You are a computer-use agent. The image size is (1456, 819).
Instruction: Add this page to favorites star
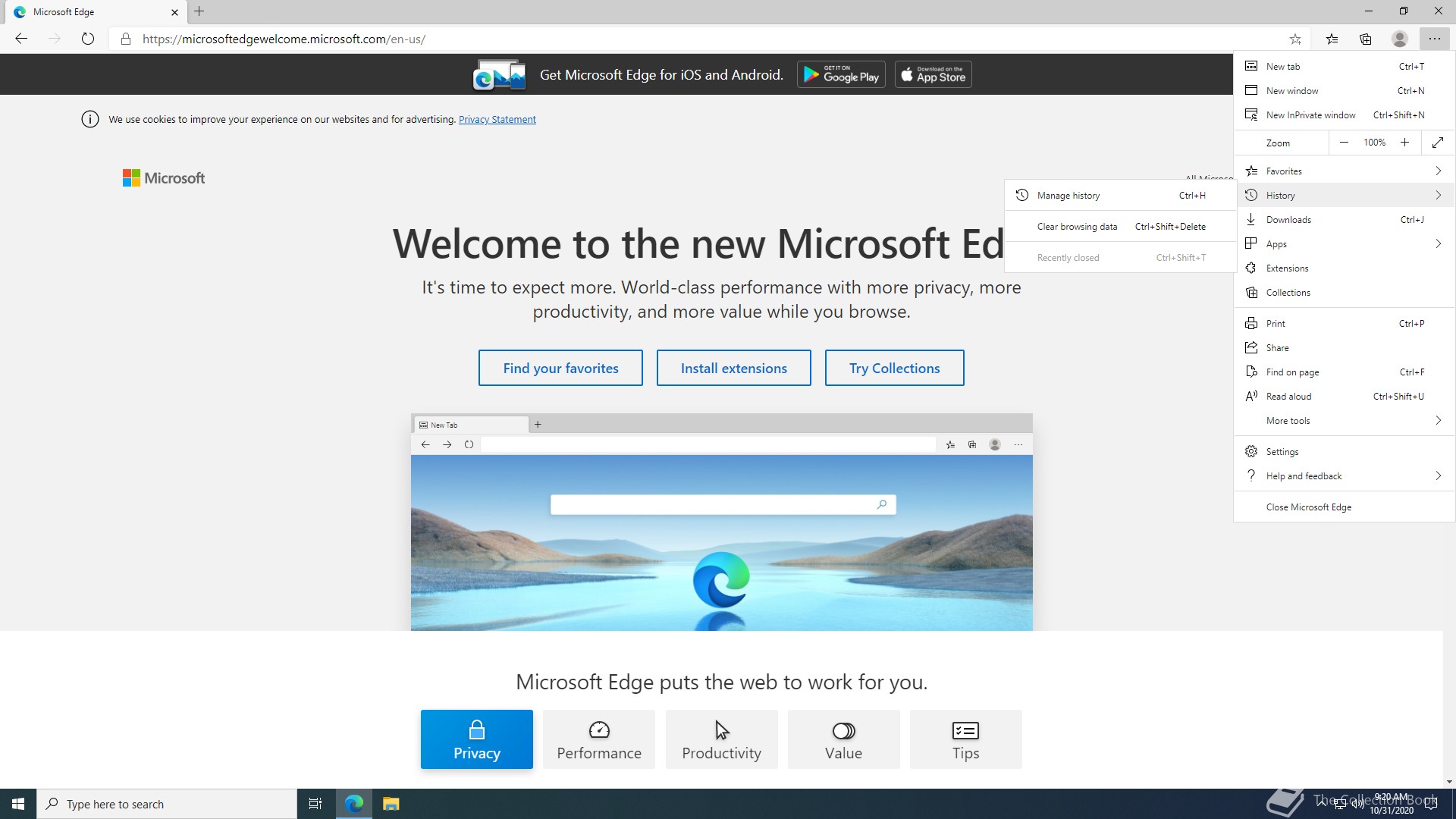point(1295,39)
